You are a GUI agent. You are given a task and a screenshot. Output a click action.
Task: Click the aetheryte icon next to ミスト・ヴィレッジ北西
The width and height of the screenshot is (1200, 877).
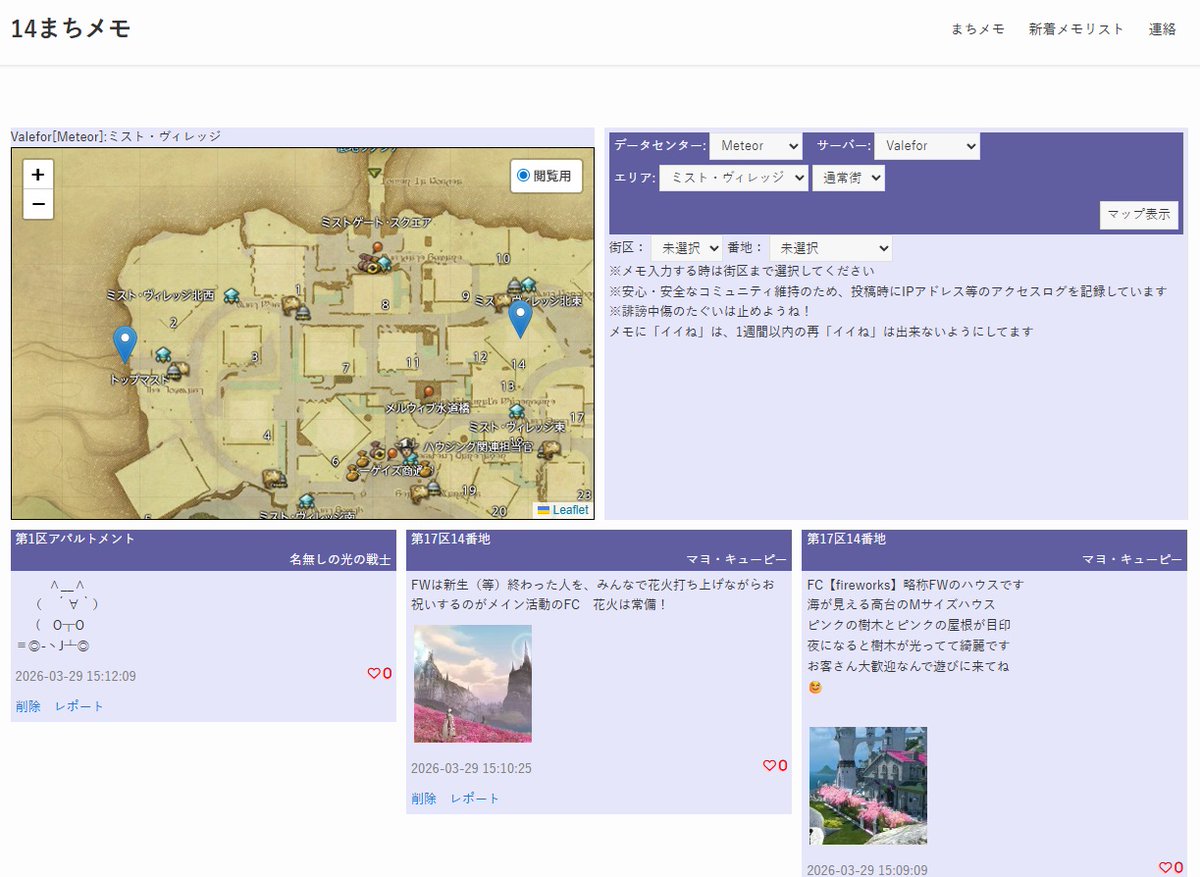pyautogui.click(x=231, y=295)
